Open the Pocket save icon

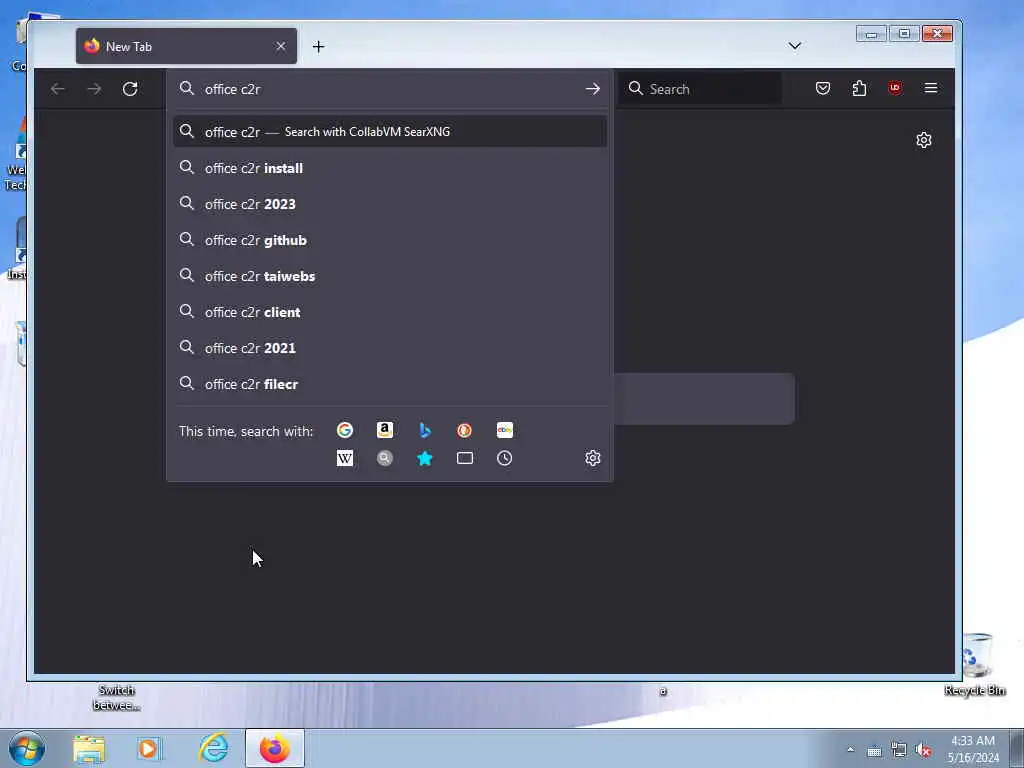[823, 88]
